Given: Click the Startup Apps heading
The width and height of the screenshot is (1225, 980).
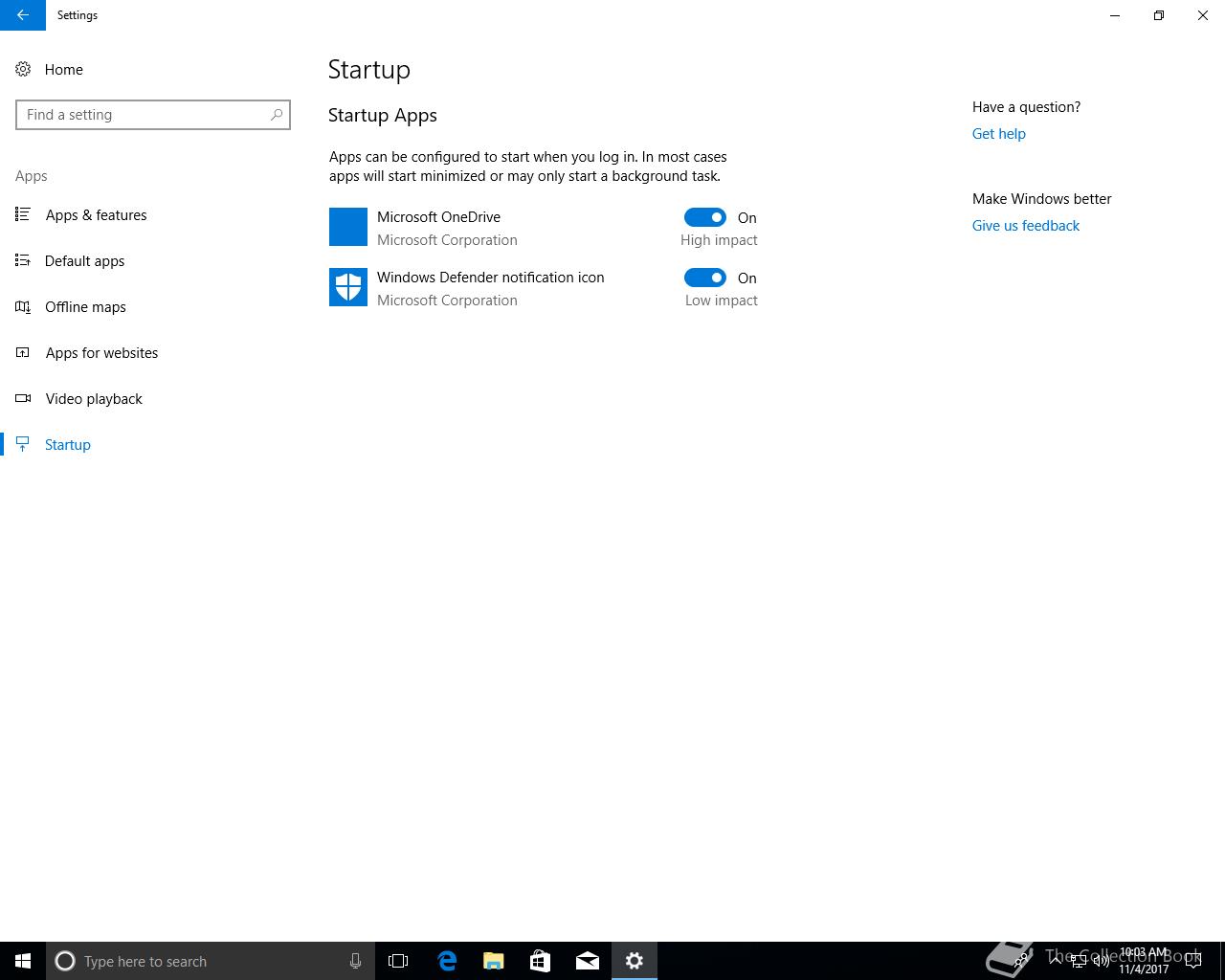Looking at the screenshot, I should pyautogui.click(x=382, y=115).
